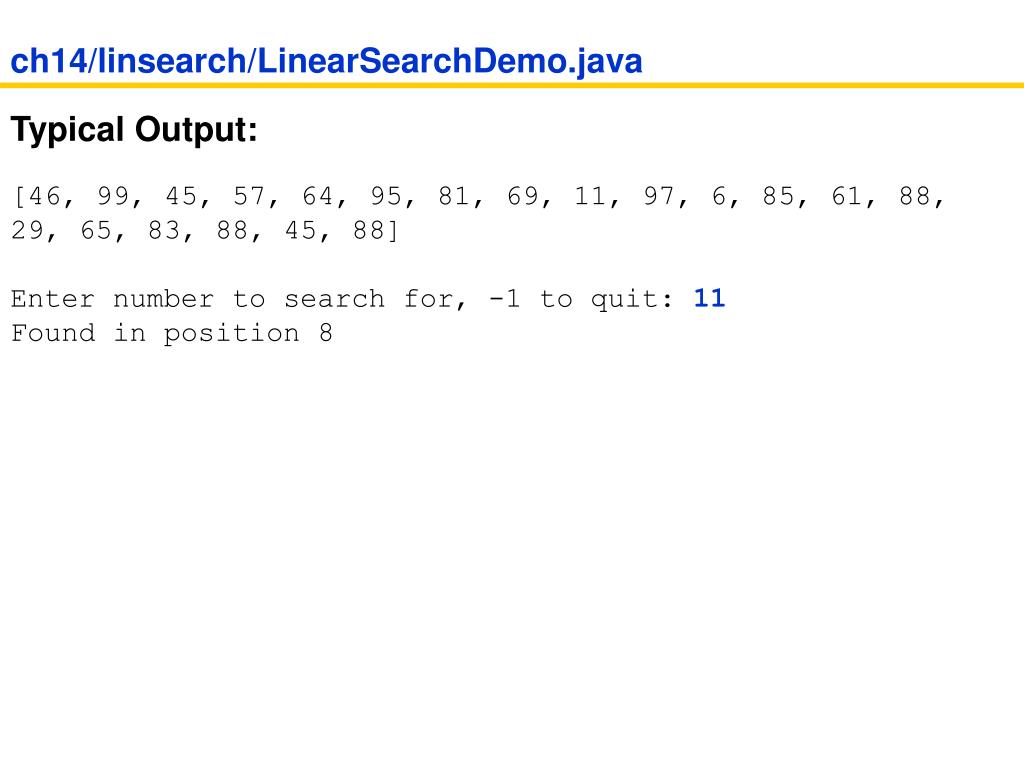Click the value 57 in the array

coord(249,196)
